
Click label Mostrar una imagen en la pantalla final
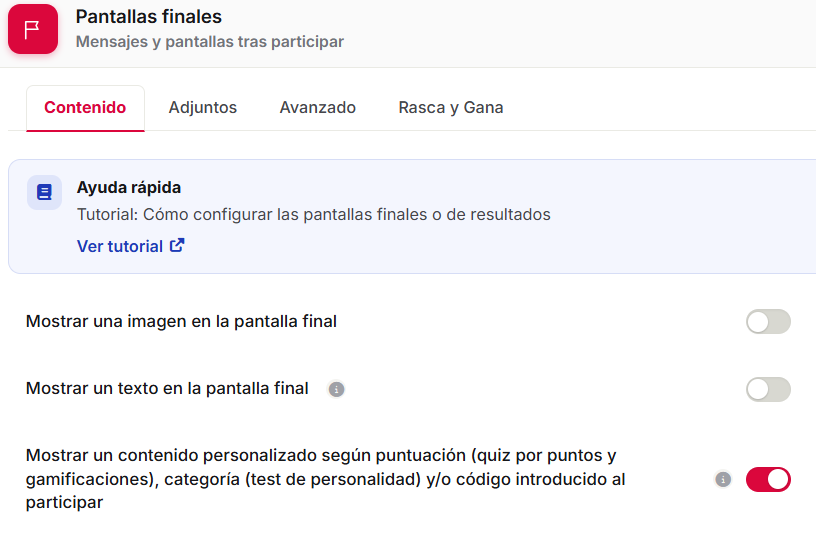[x=181, y=322]
